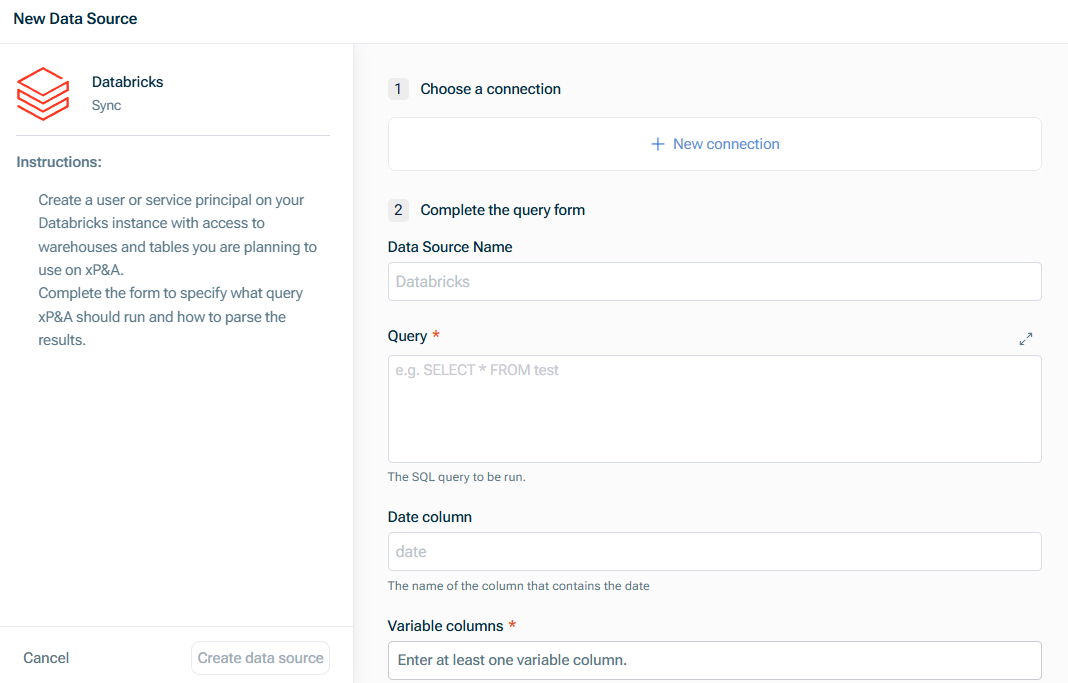Viewport: 1068px width, 683px height.
Task: Focus the Data Source Name input field
Action: (x=714, y=281)
